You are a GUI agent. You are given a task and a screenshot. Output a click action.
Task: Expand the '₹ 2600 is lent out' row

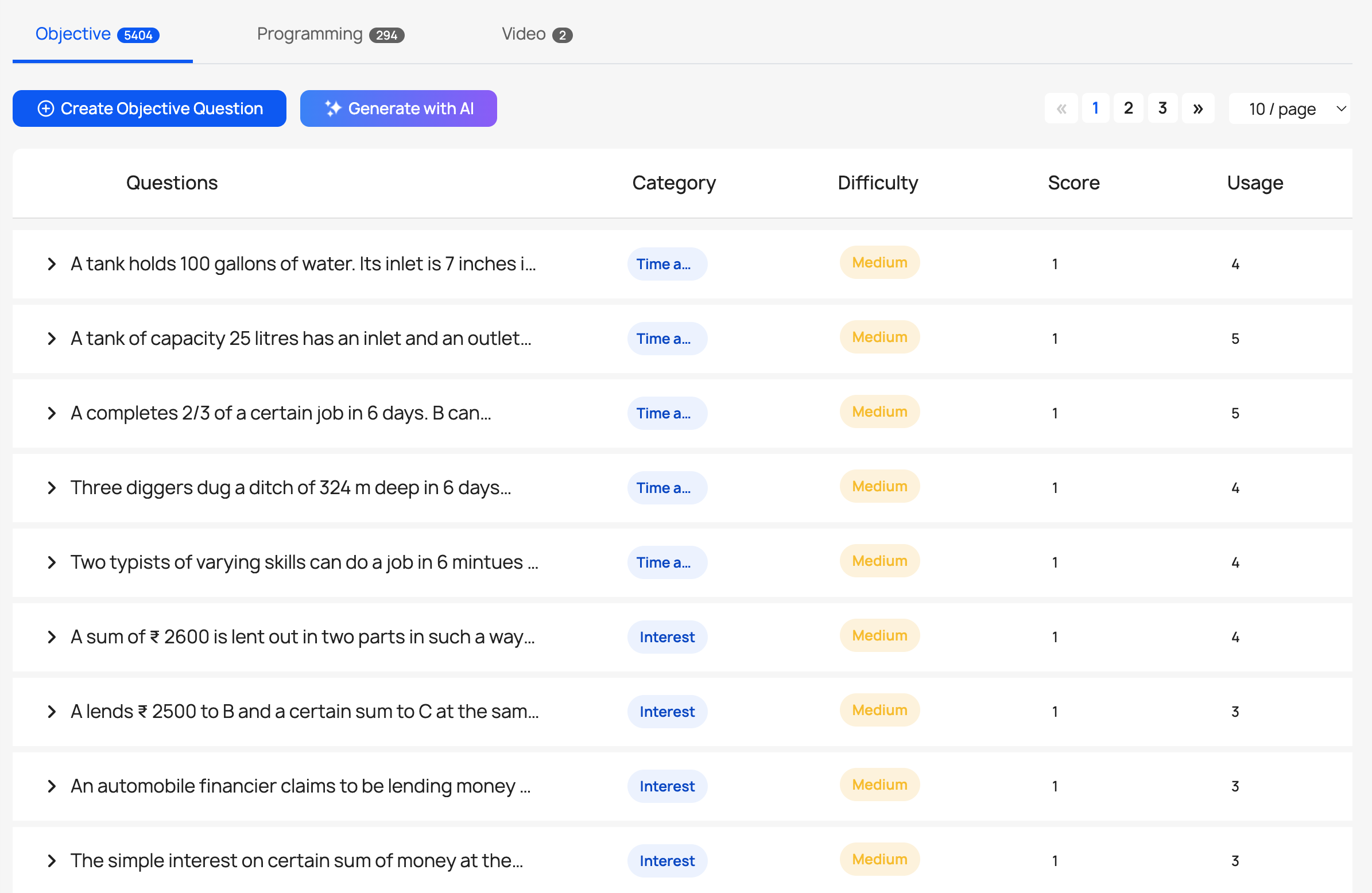pos(52,637)
